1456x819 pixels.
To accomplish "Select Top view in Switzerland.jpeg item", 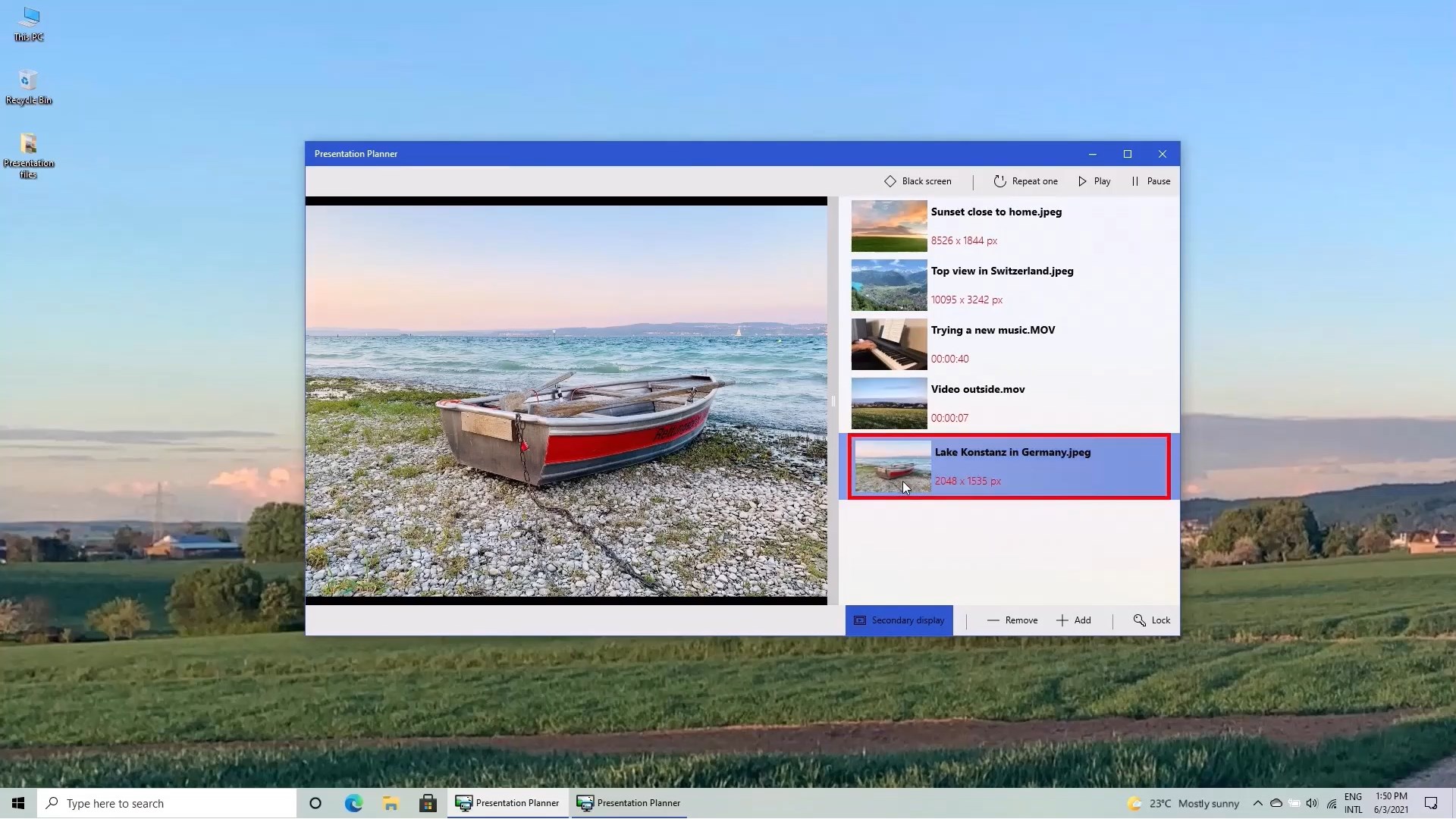I will (x=1002, y=271).
